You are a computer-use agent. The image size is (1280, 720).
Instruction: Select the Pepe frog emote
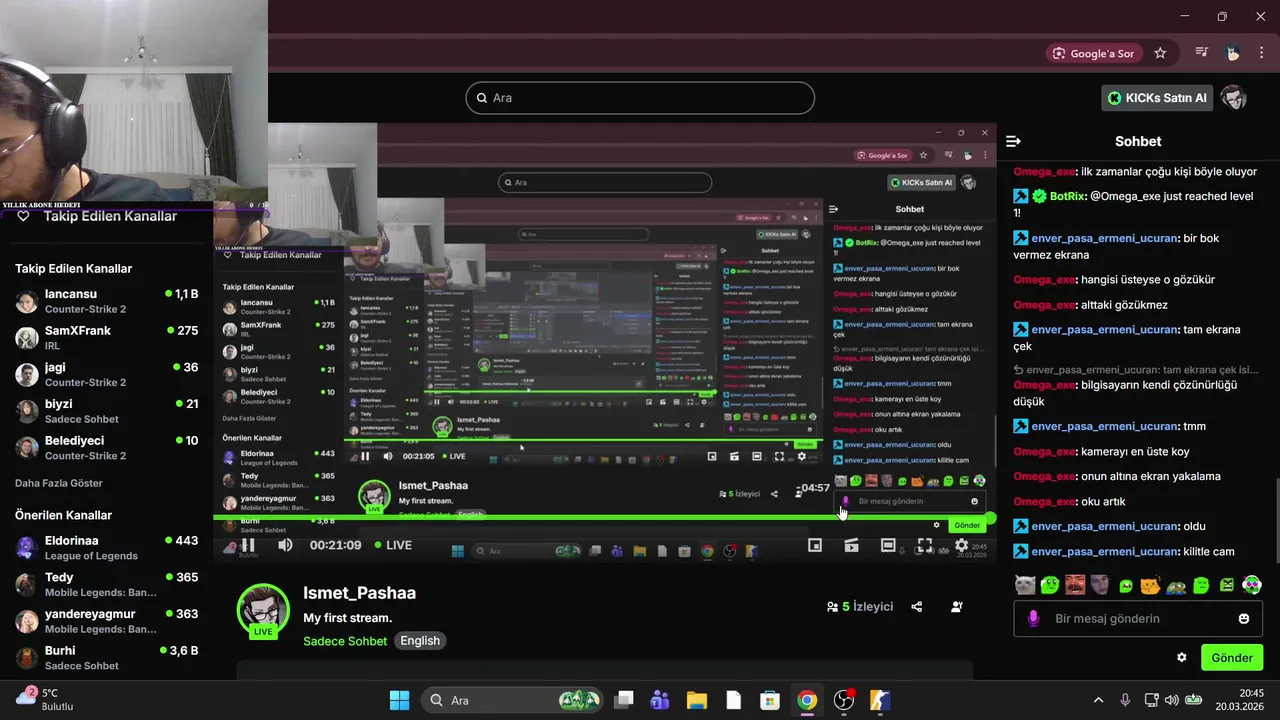pos(1176,586)
